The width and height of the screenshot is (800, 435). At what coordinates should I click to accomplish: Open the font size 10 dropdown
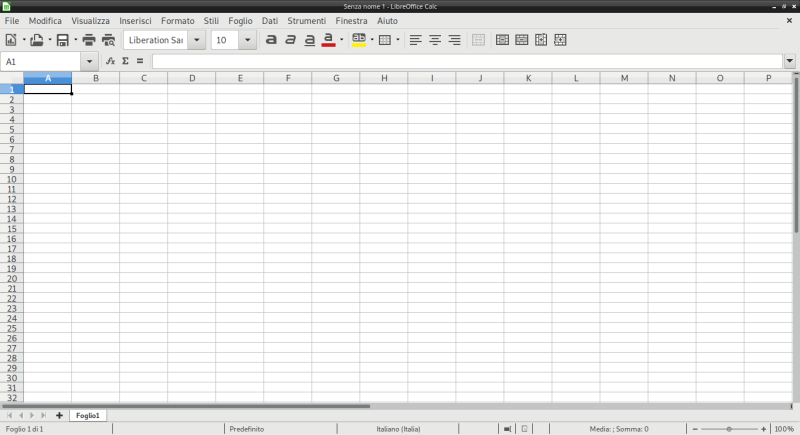click(247, 40)
